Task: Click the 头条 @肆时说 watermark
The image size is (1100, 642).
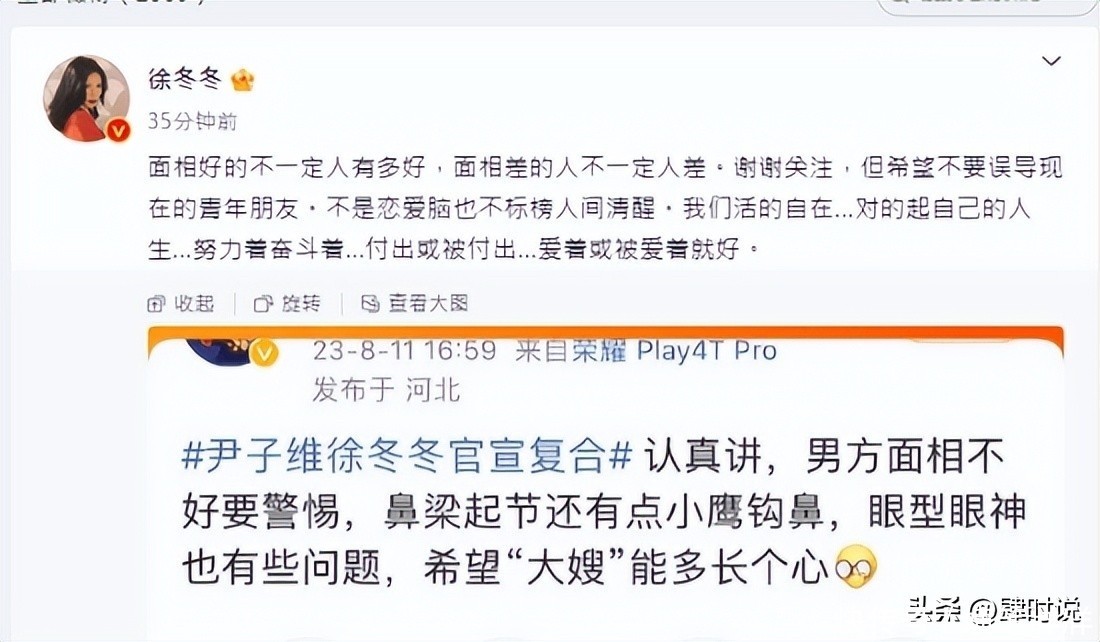Action: pos(995,610)
